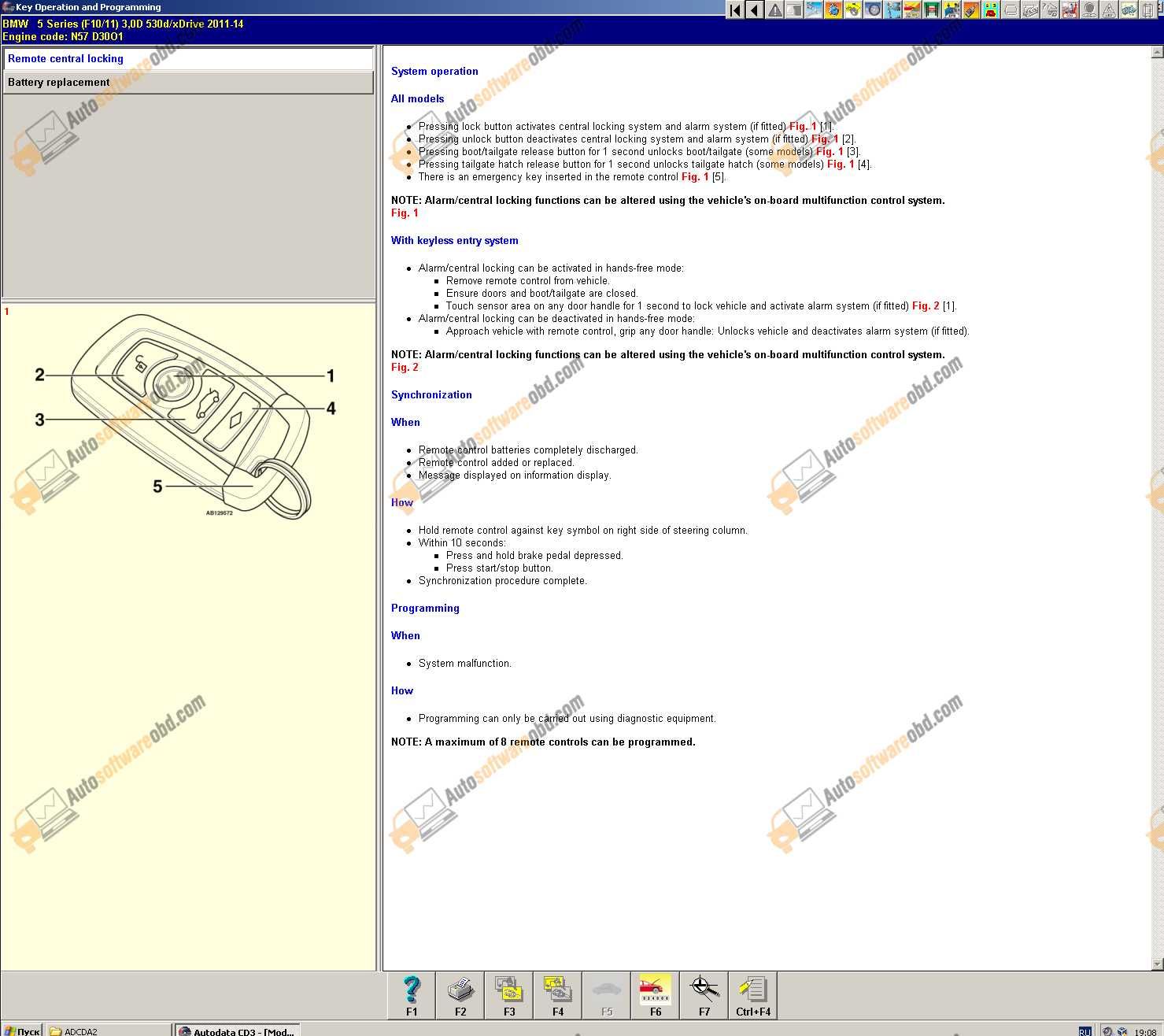Image resolution: width=1164 pixels, height=1036 pixels.
Task: Click the system tray clock 19:08
Action: pos(1145,1031)
